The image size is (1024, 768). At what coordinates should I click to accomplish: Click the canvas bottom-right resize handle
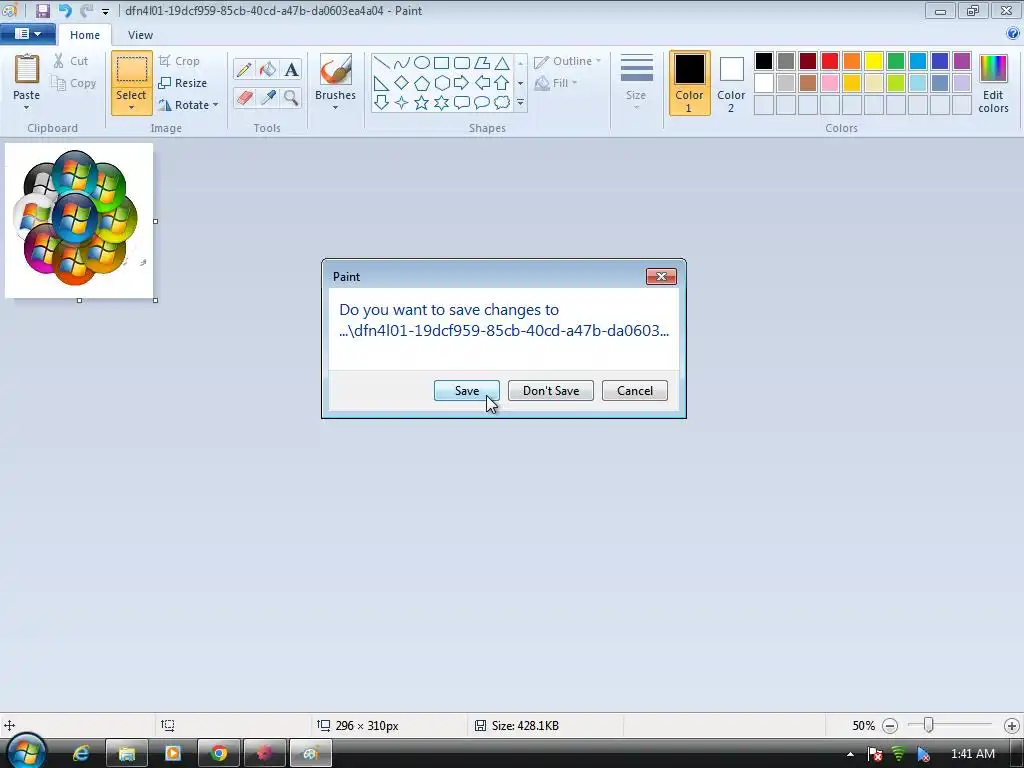pos(155,300)
